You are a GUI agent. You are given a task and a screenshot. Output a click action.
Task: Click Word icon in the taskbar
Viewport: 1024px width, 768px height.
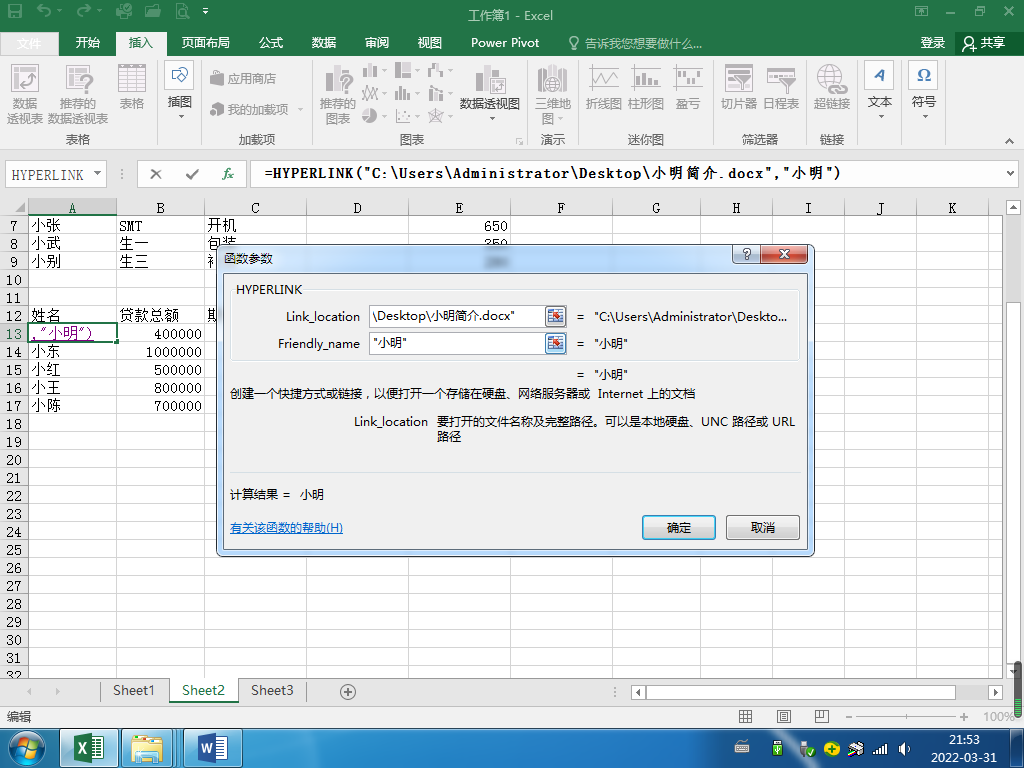pyautogui.click(x=213, y=748)
